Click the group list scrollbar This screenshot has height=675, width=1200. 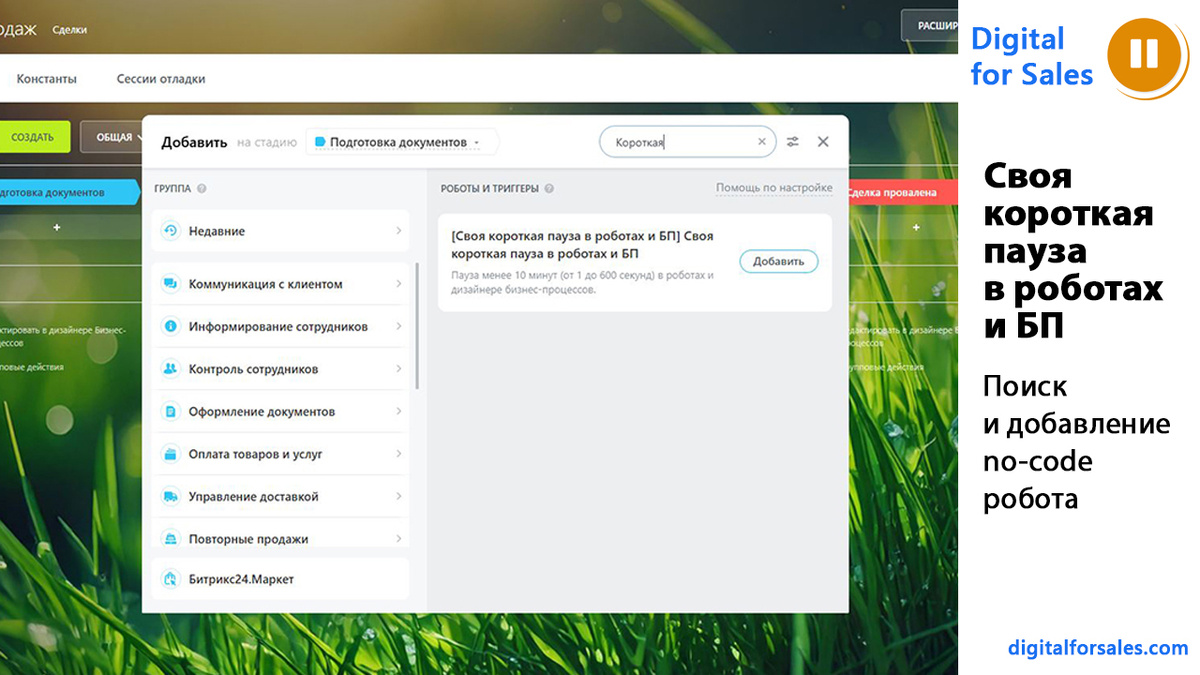point(417,325)
